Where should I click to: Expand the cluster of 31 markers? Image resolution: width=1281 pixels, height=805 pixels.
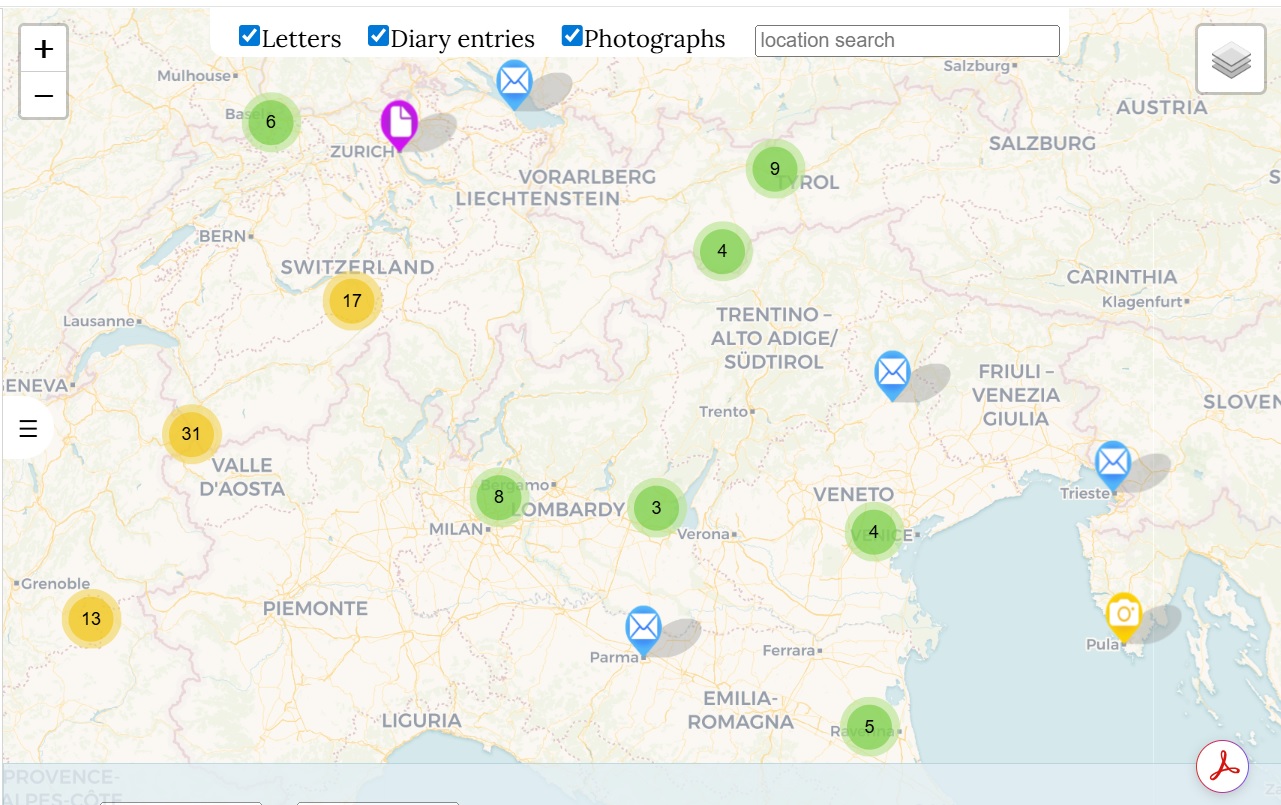[x=191, y=434]
